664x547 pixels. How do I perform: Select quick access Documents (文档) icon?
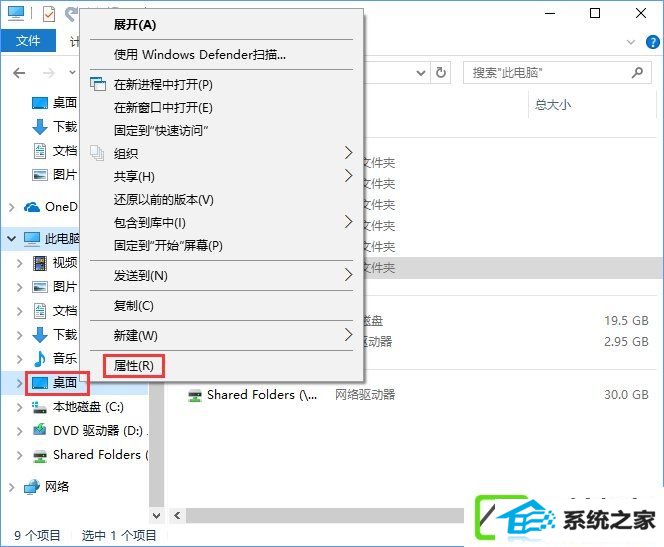[40, 151]
